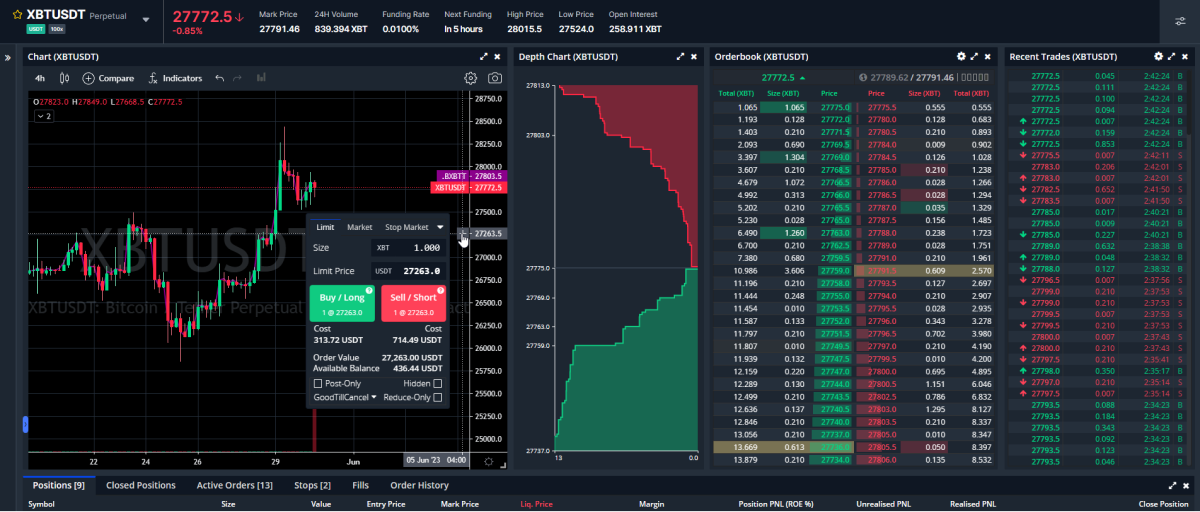The image size is (1200, 512).
Task: Open the Positions [9] tab
Action: click(x=59, y=485)
